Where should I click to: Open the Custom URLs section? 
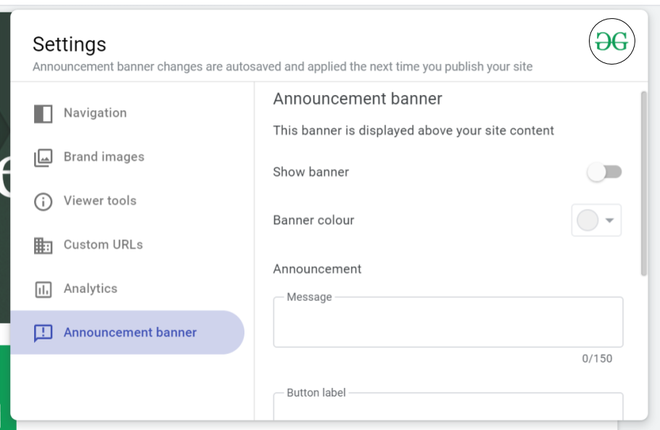103,245
